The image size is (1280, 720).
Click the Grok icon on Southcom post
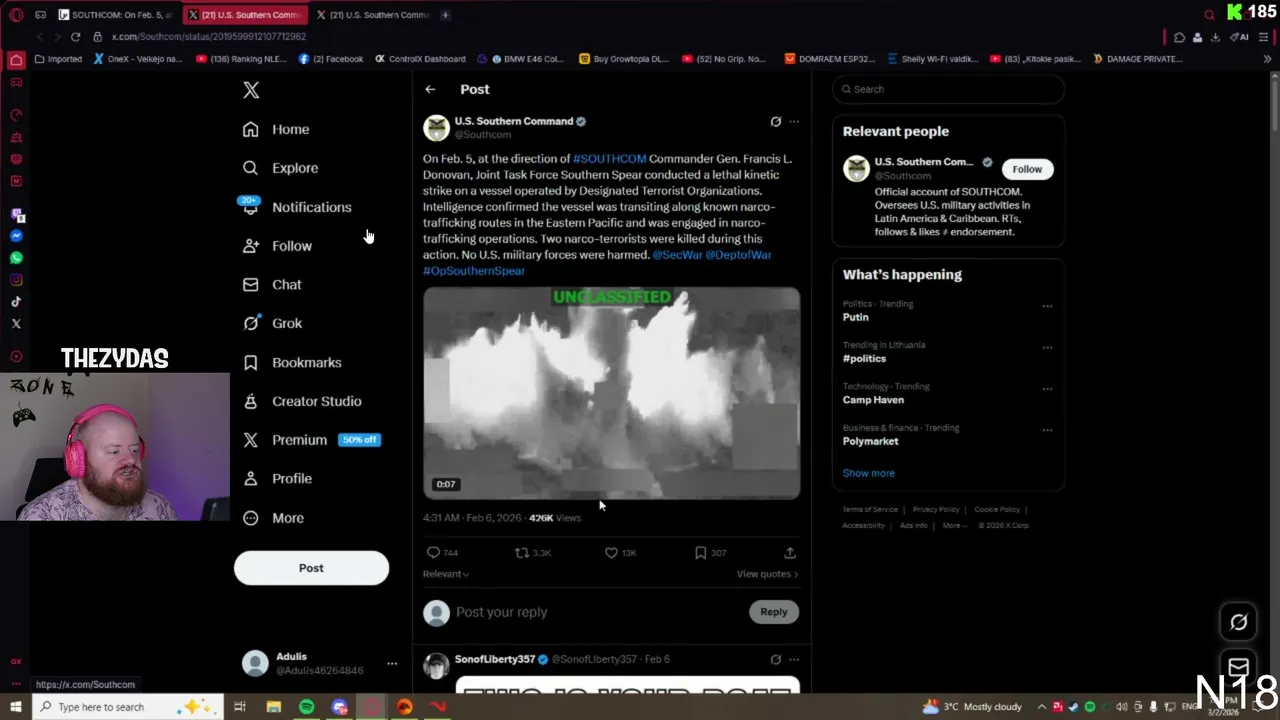click(775, 122)
